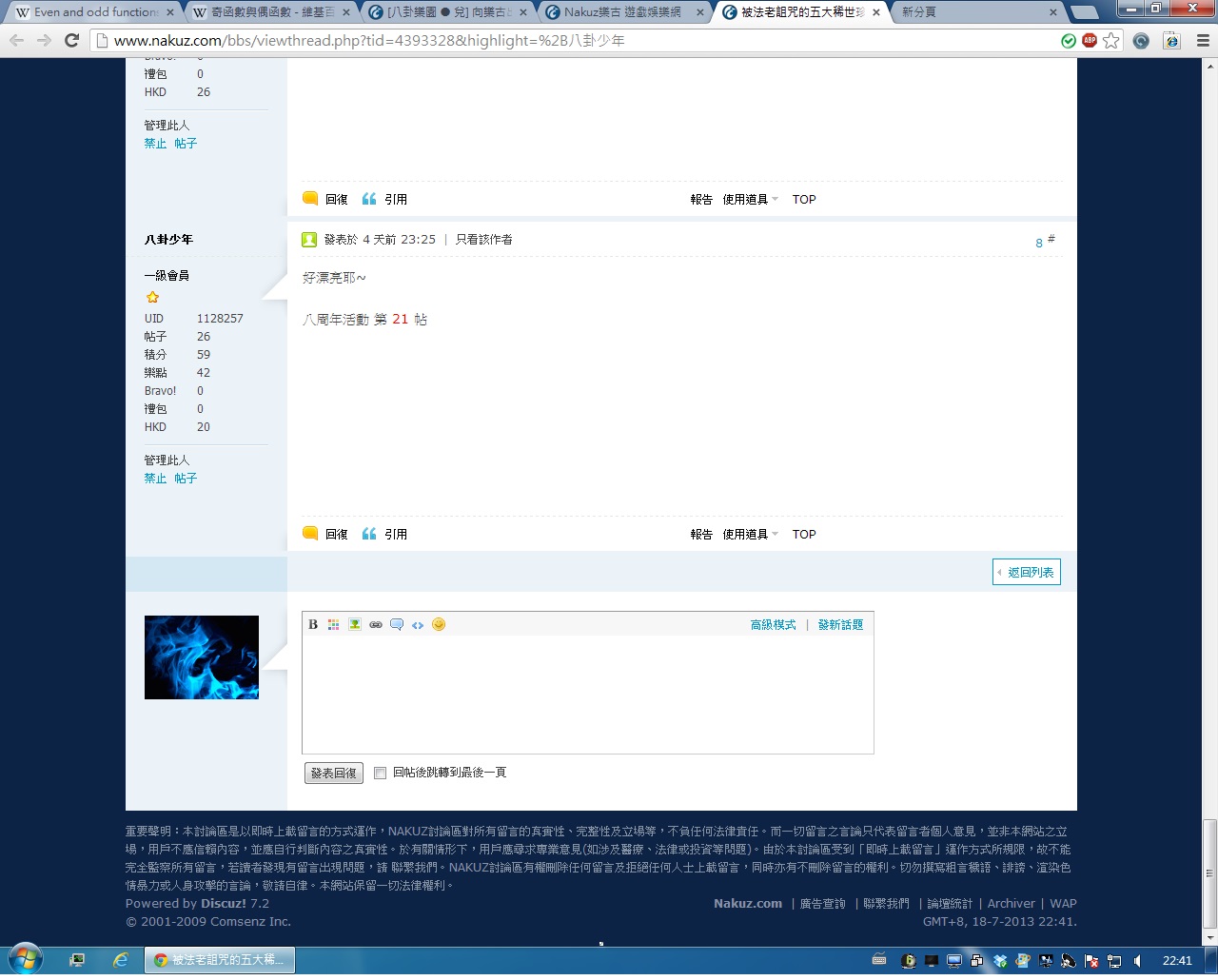Open the volume control in system tray
Image resolution: width=1218 pixels, height=980 pixels.
1137,961
